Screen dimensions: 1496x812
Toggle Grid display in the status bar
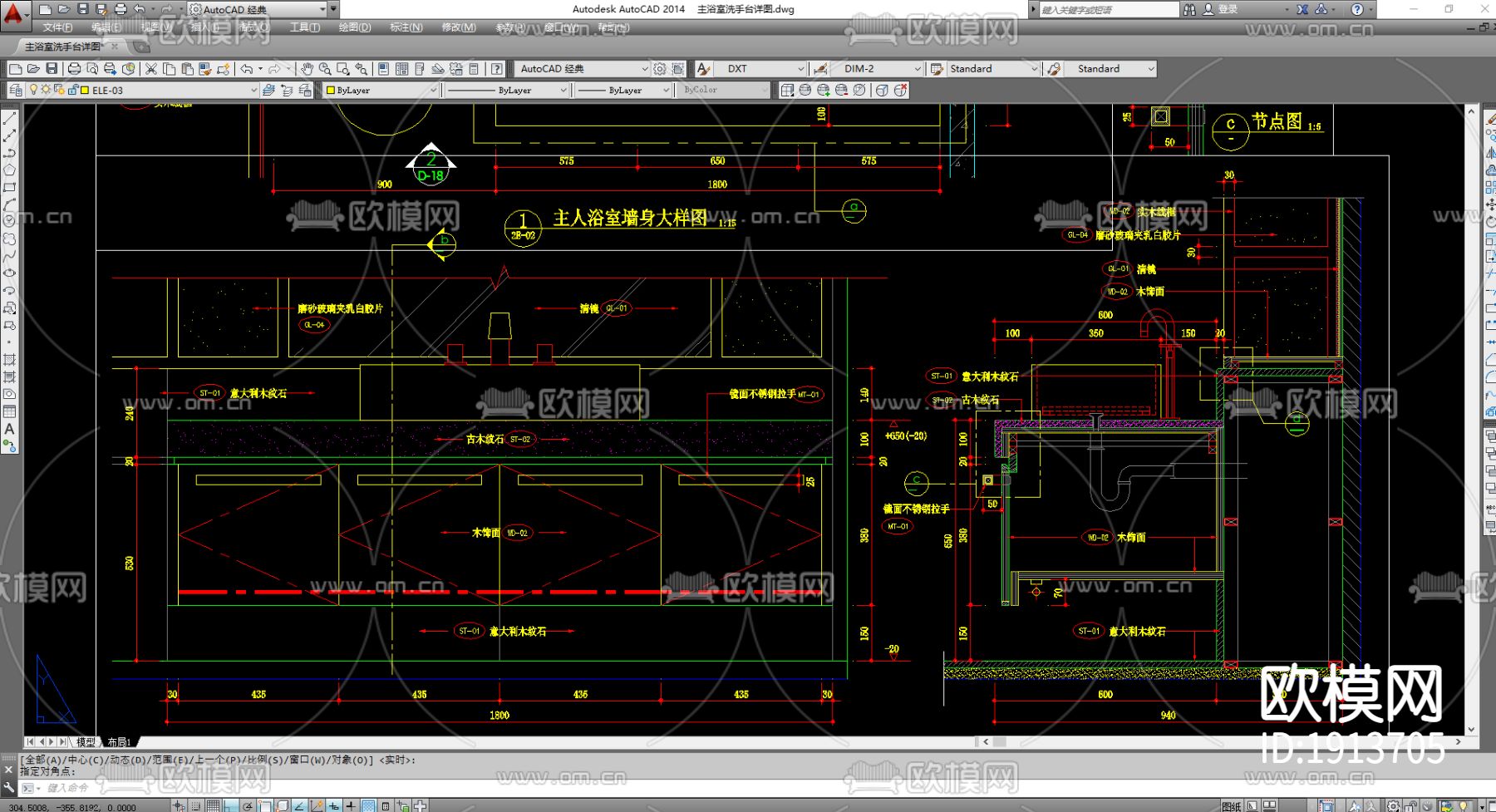[214, 805]
